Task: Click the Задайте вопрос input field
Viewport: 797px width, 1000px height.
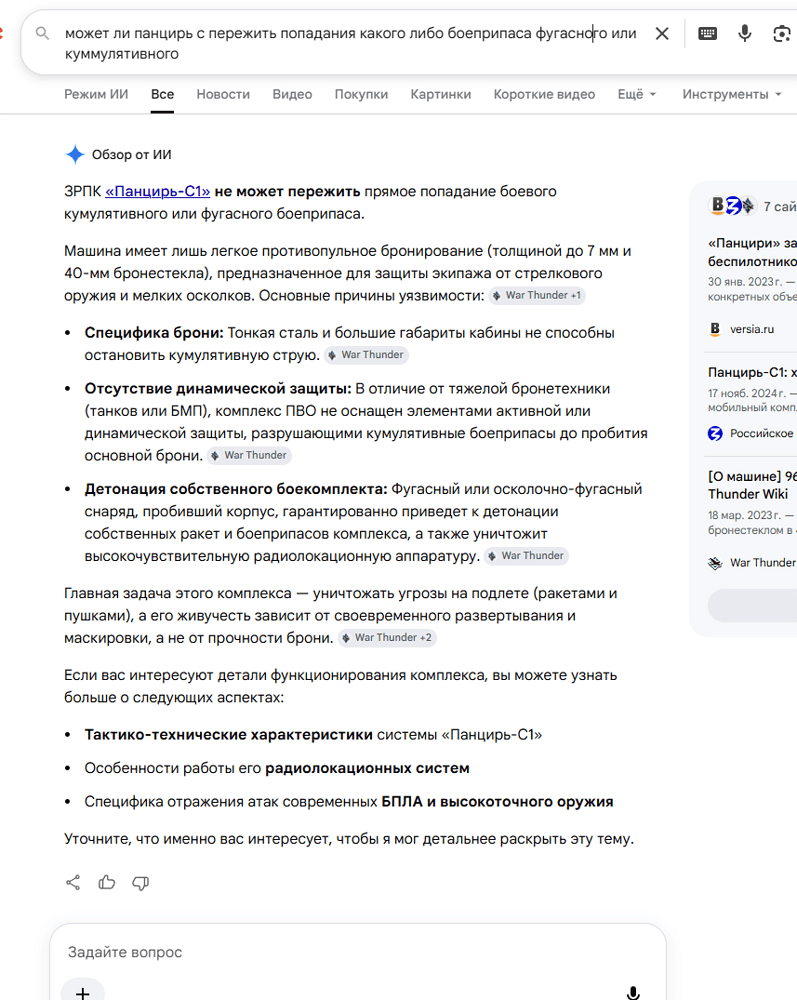Action: [357, 952]
